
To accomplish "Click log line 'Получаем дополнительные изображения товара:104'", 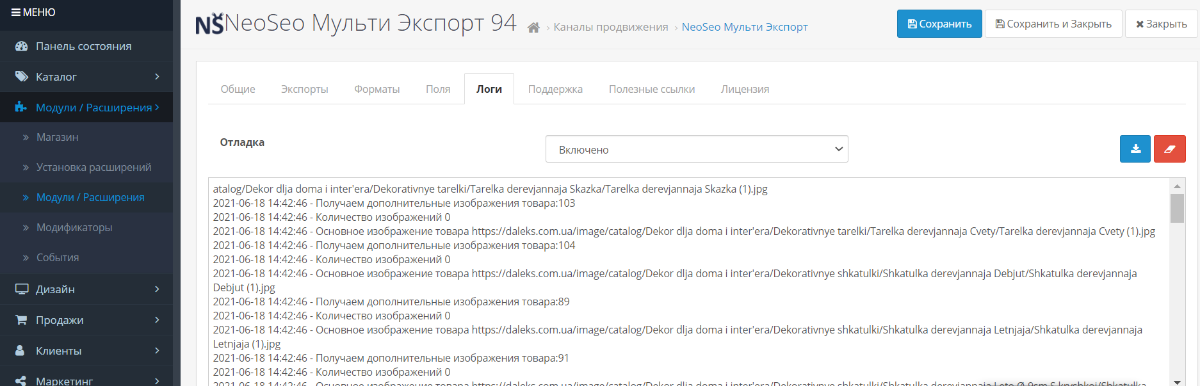I will 394,245.
